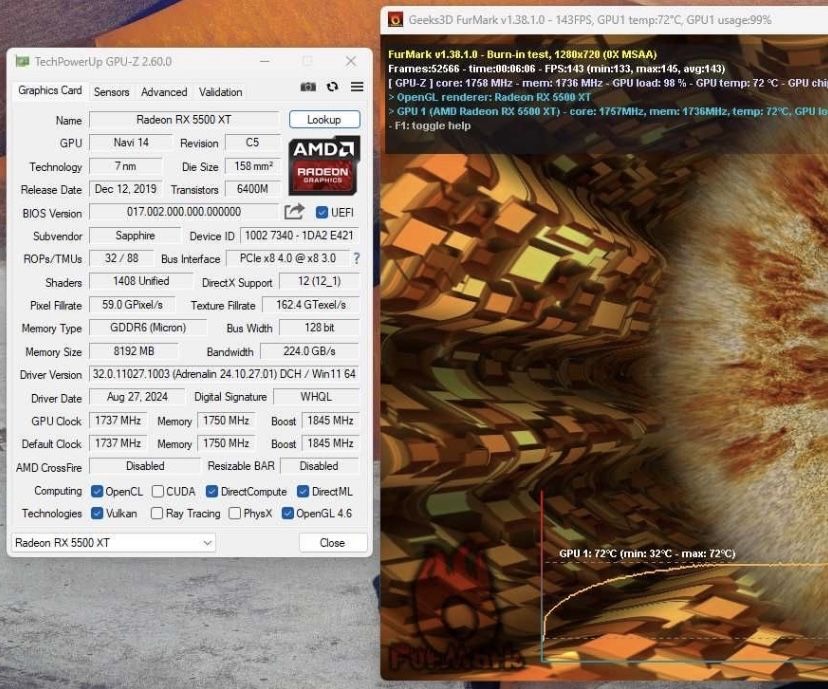Click FurMark Frames and FPS stats line

(x=557, y=69)
